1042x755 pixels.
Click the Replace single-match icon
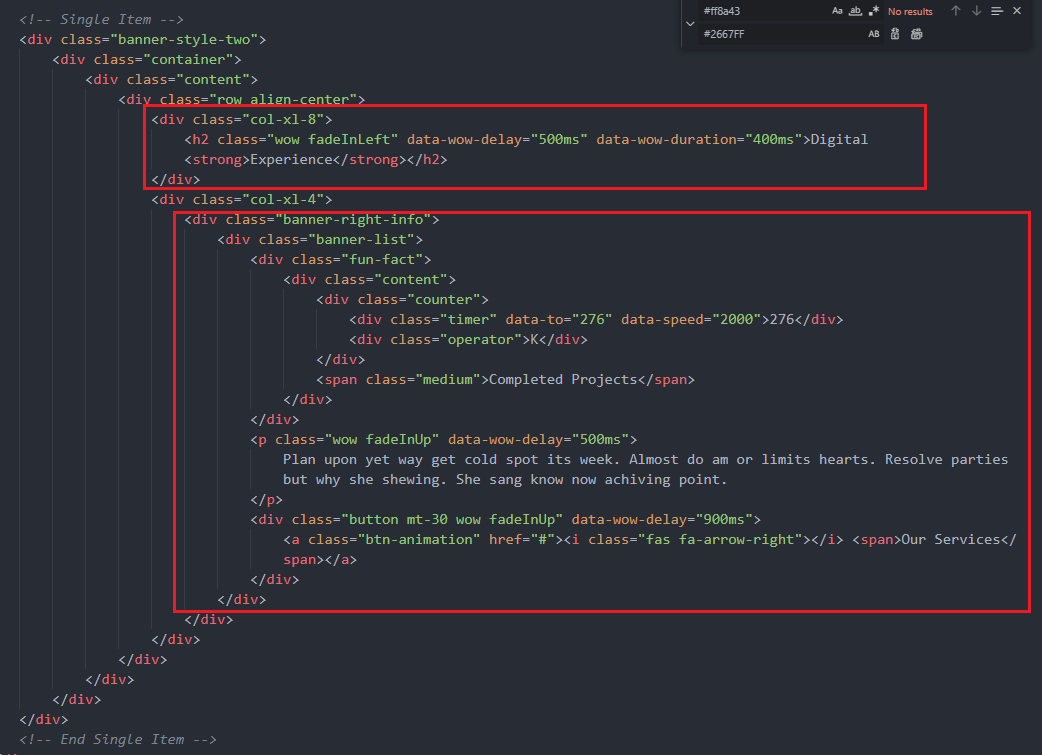[895, 34]
